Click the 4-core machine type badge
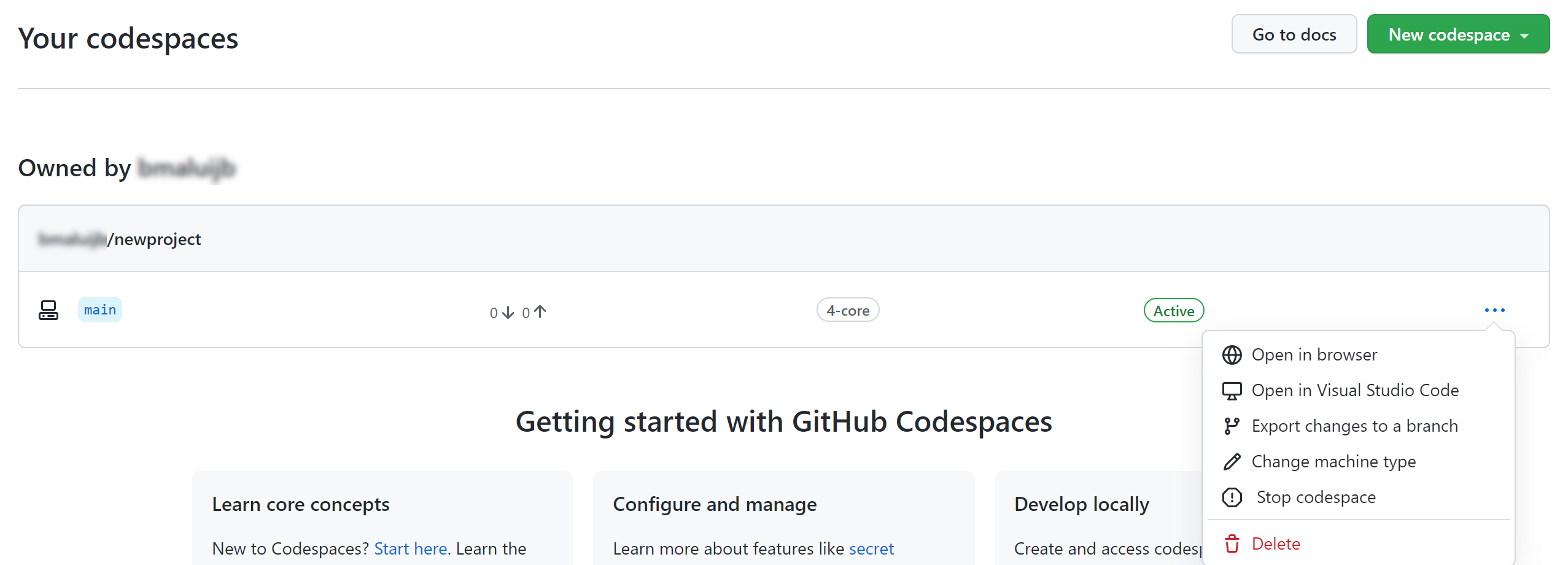 point(848,310)
